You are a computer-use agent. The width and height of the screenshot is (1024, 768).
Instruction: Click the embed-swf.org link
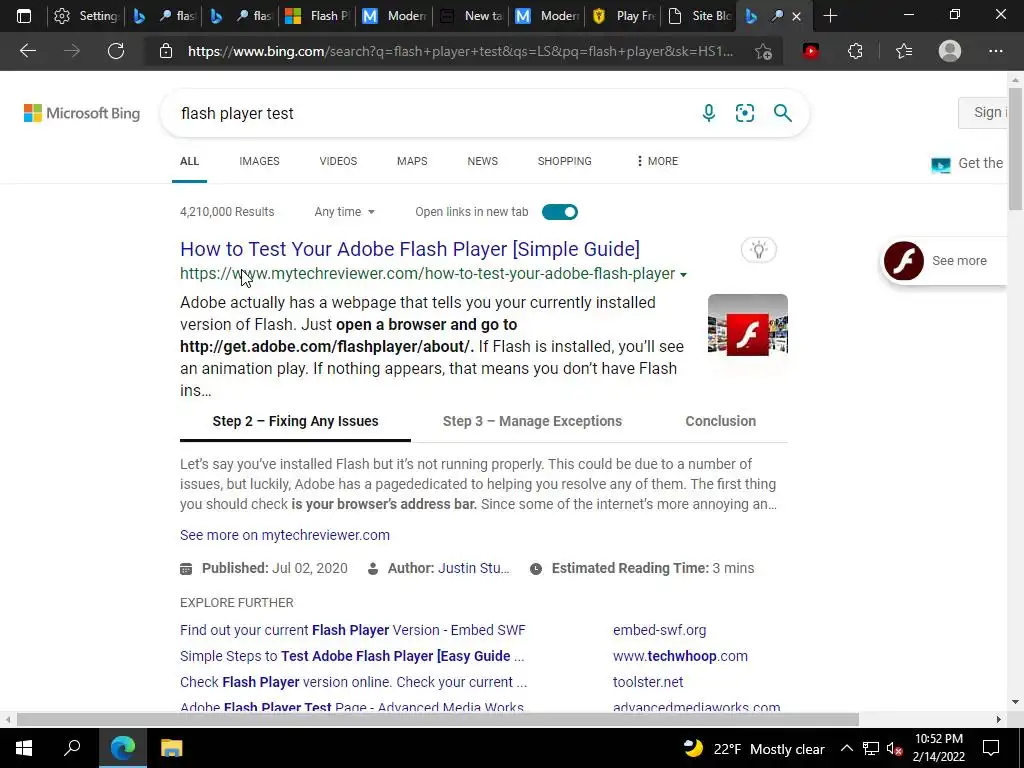tap(660, 630)
